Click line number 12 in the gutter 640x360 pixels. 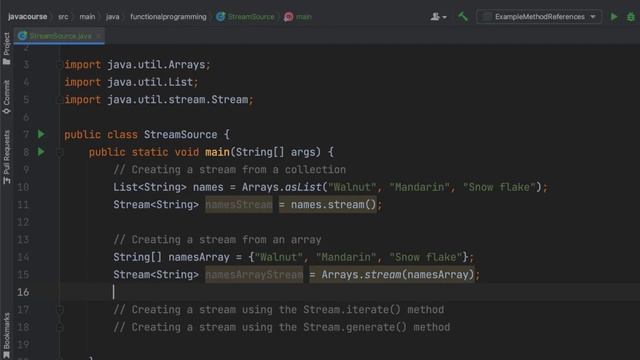[x=23, y=222]
